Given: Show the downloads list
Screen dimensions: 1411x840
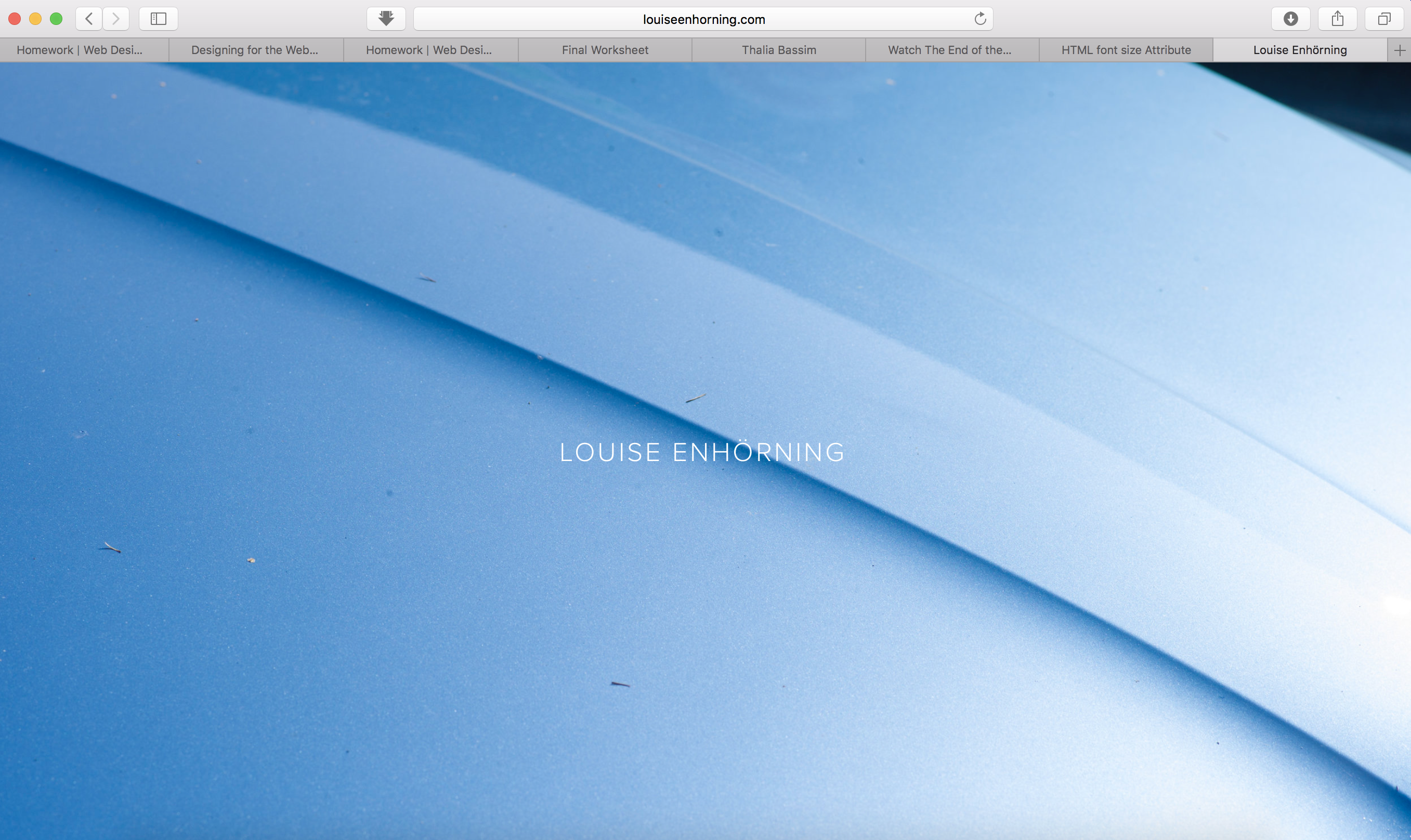Looking at the screenshot, I should click(x=1290, y=19).
